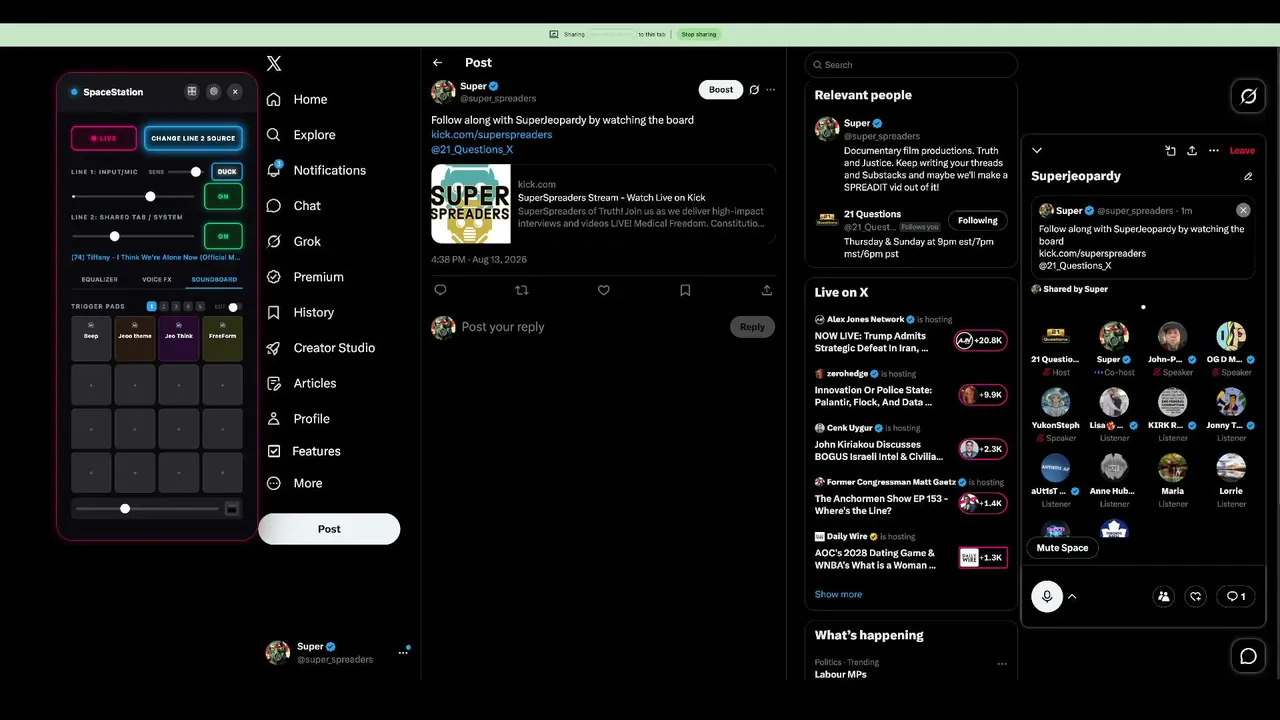Open the post's three-dot more menu

coord(770,90)
